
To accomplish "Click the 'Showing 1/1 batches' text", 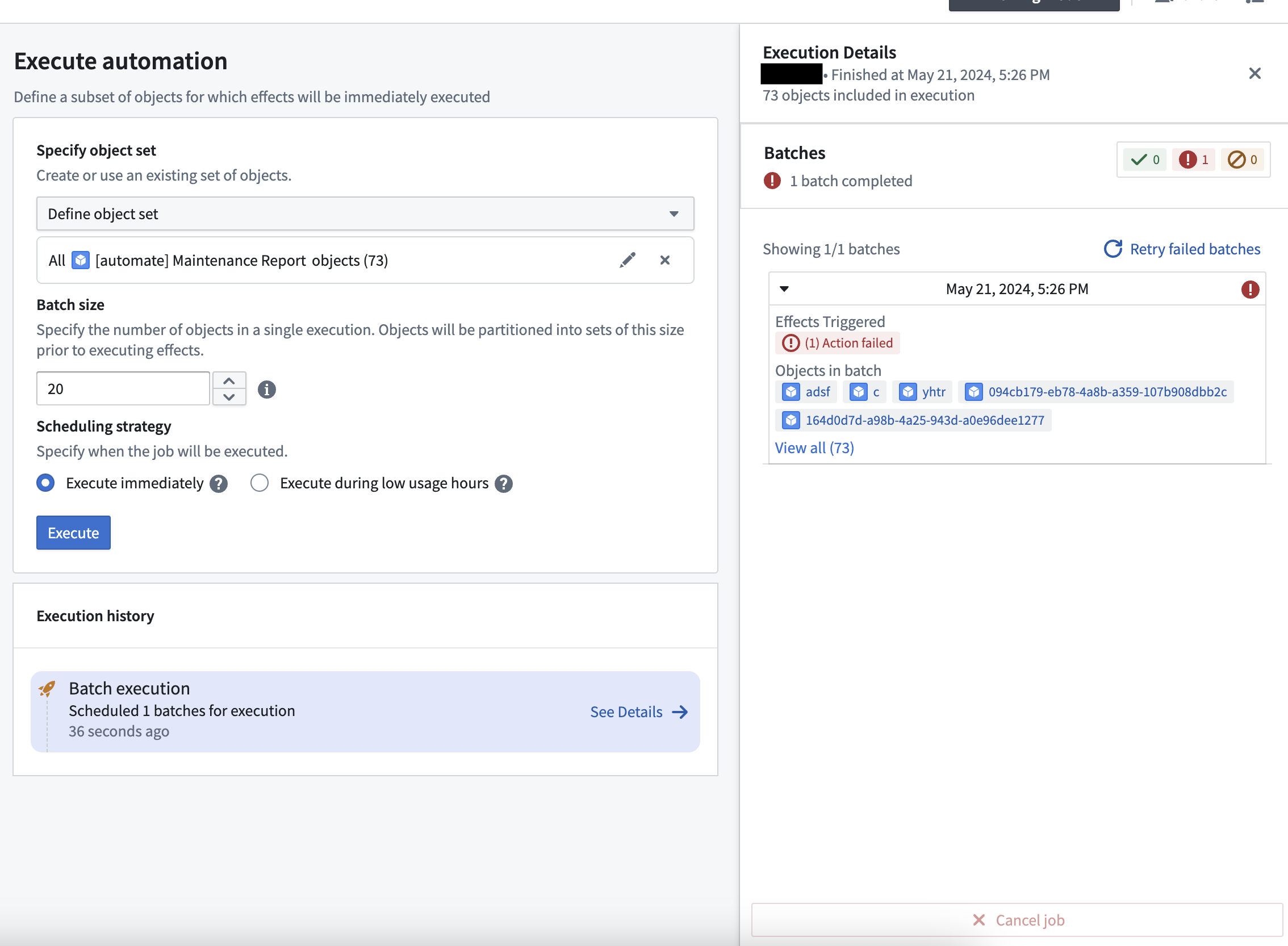I will 831,249.
